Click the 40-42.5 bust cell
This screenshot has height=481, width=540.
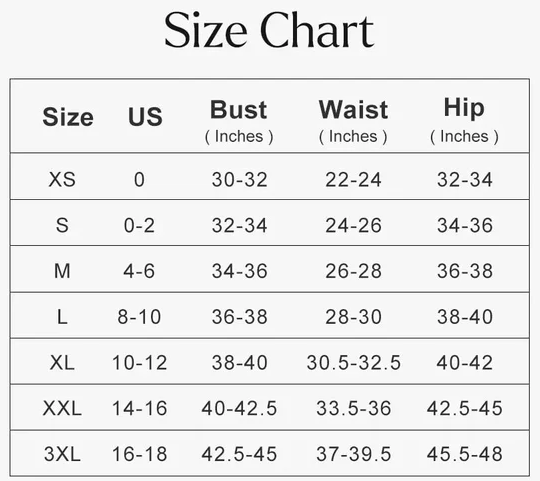239,408
